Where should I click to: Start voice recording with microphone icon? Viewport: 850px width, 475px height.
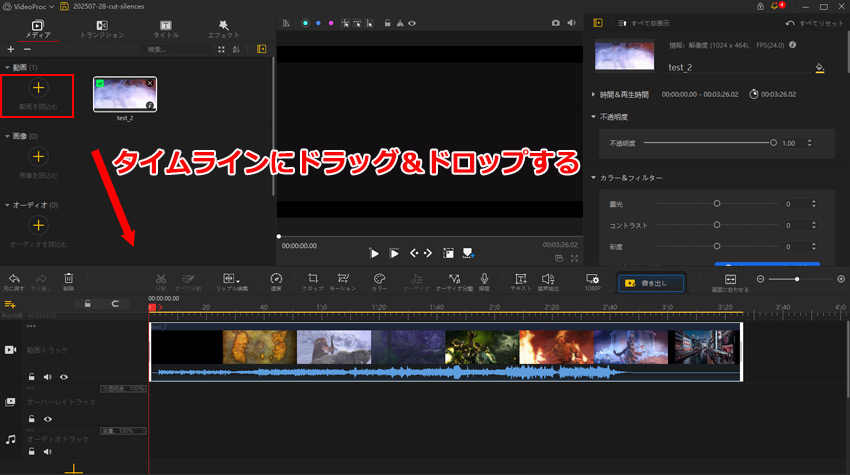coord(484,281)
